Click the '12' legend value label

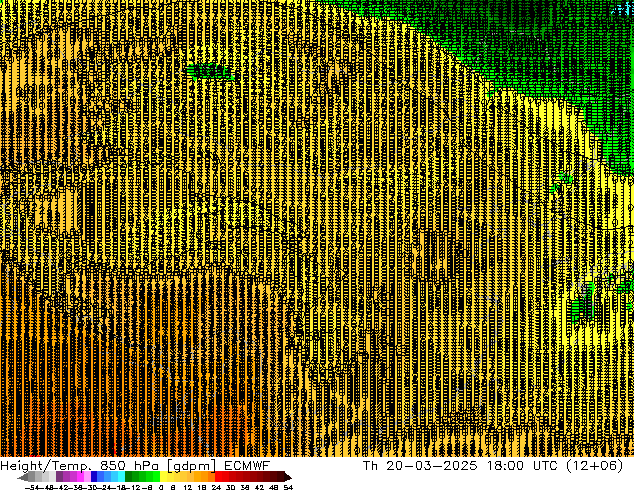click(187, 487)
